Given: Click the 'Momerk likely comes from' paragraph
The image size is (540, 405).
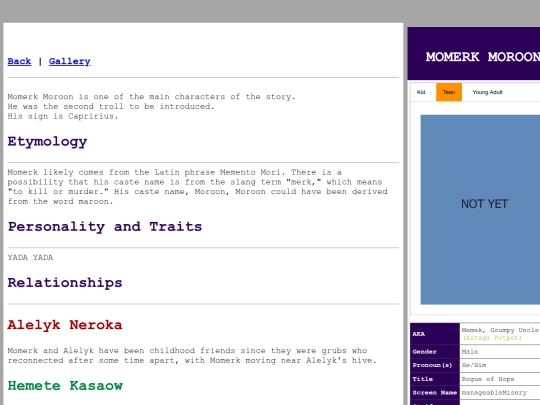Looking at the screenshot, I should click(x=198, y=187).
